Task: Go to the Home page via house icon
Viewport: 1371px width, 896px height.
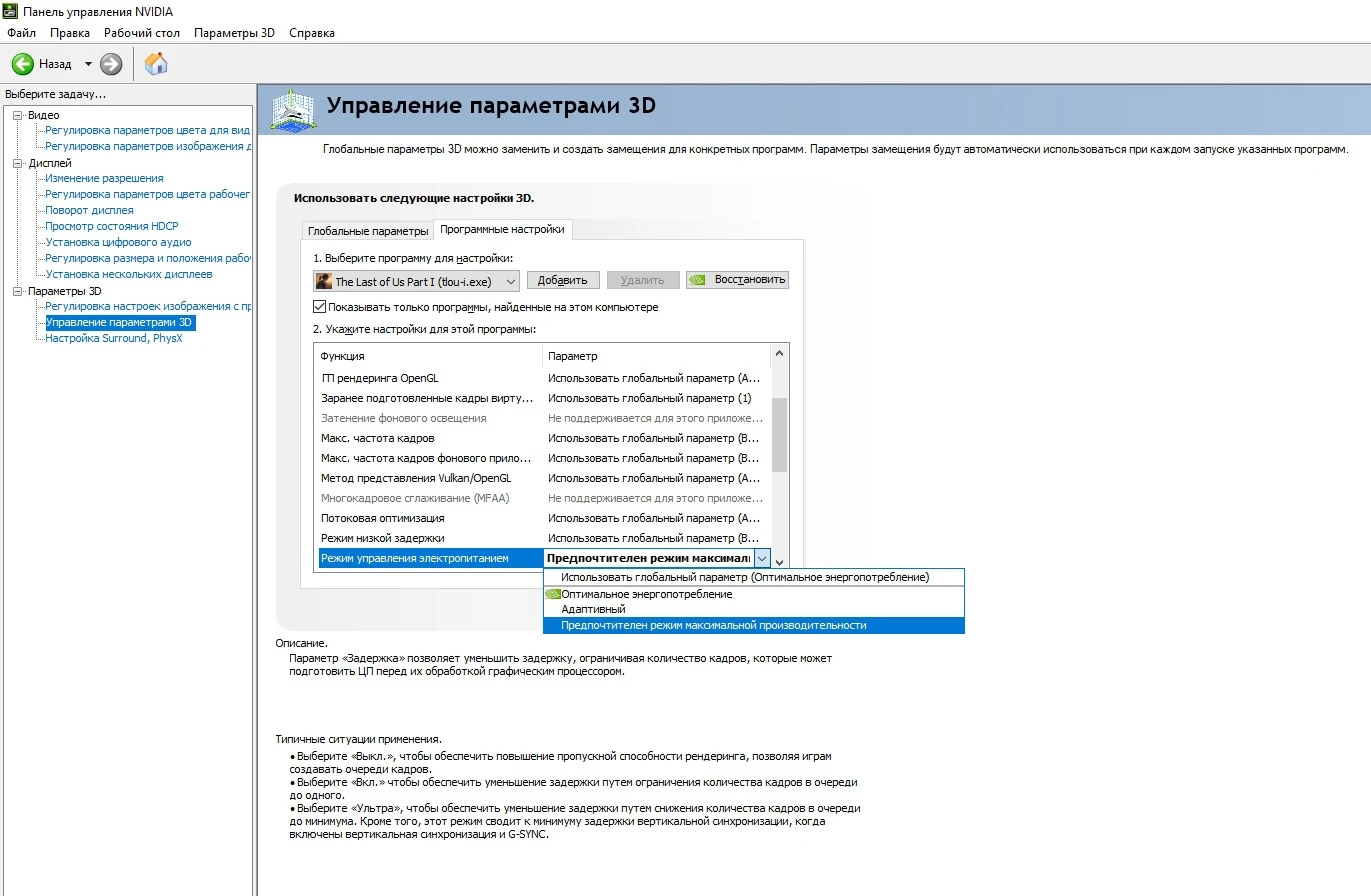Action: [x=156, y=64]
